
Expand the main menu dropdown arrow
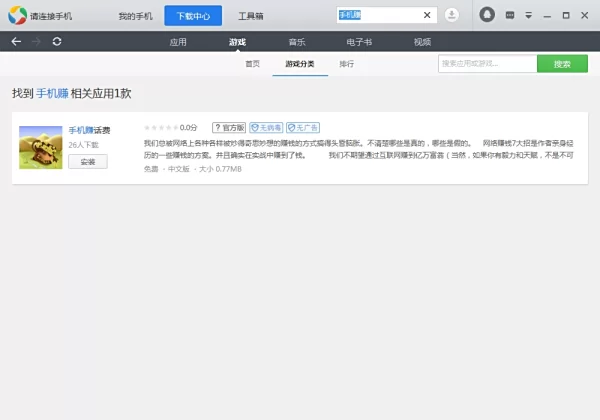tap(529, 15)
